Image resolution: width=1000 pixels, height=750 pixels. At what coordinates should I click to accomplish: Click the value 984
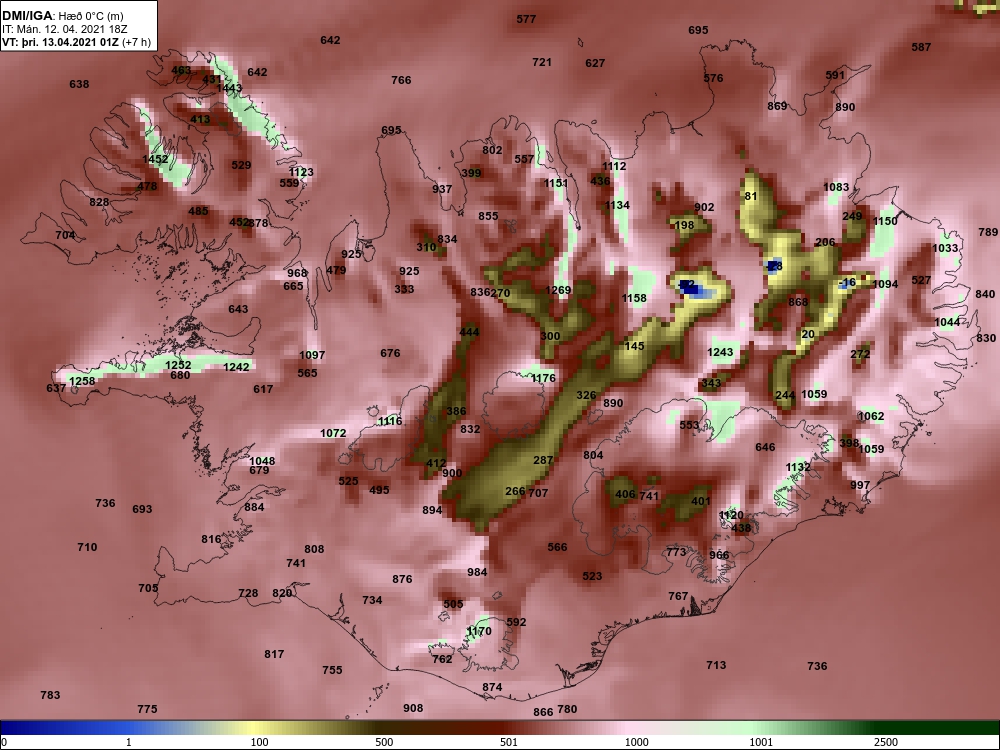[477, 572]
